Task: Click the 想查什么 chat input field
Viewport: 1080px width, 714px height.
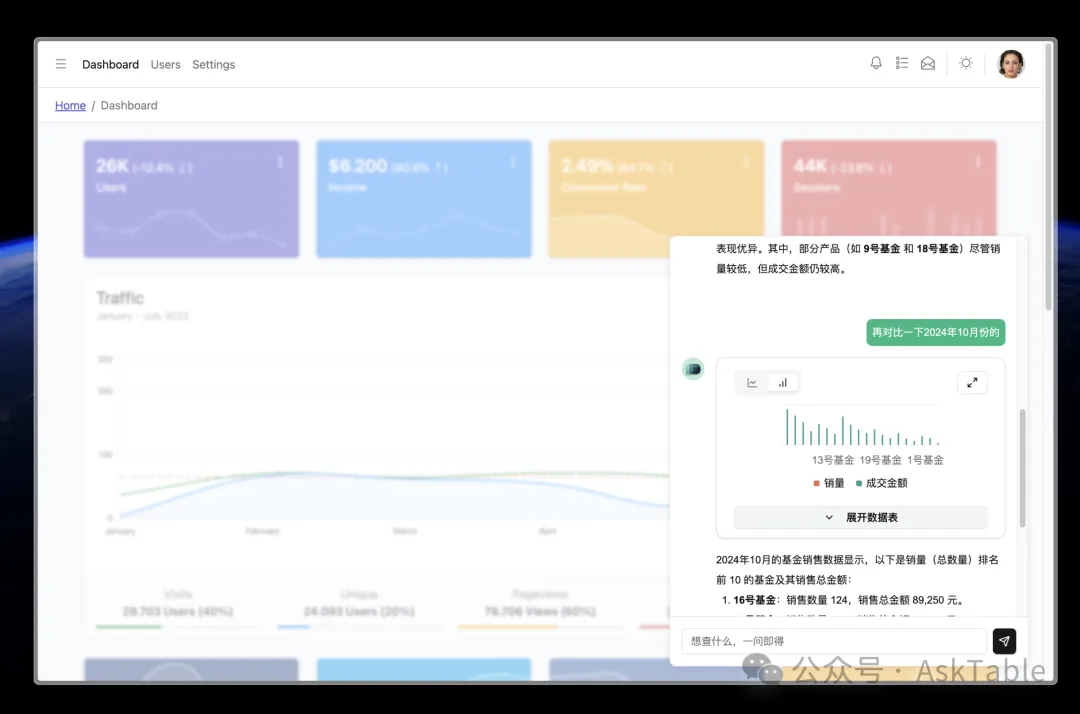Action: pyautogui.click(x=835, y=641)
